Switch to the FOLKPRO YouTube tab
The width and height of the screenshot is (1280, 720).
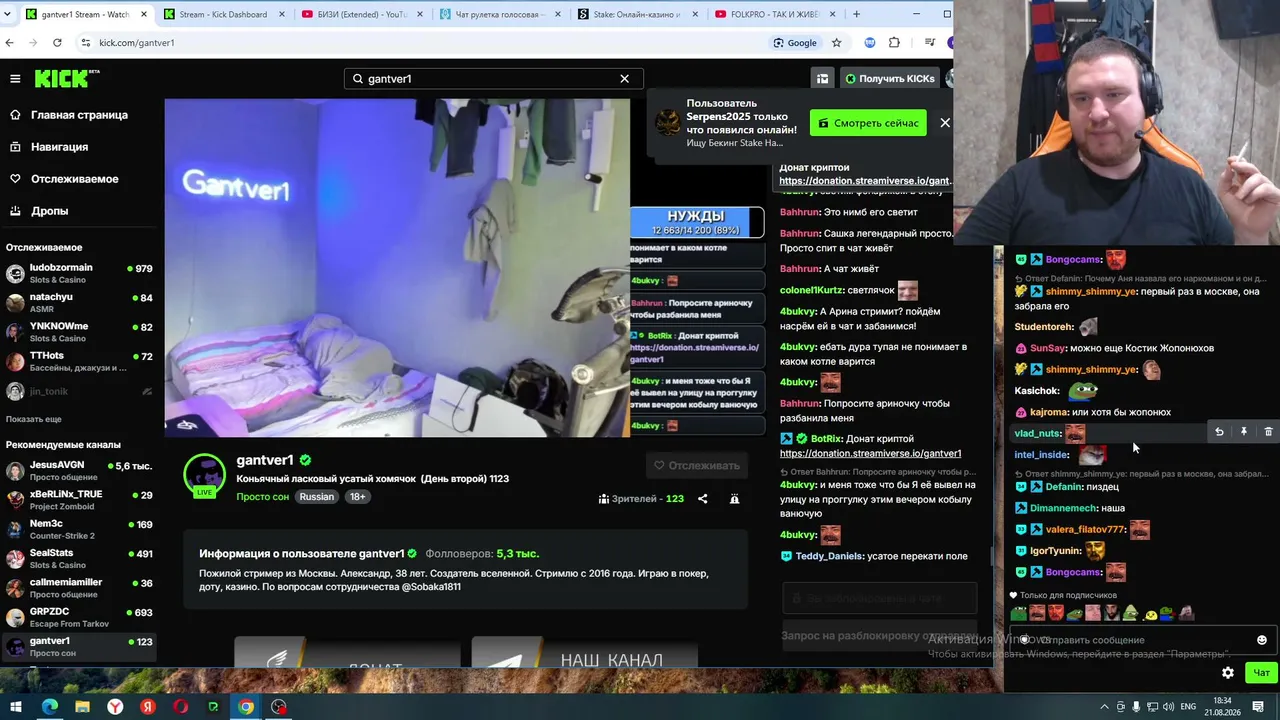[x=774, y=14]
